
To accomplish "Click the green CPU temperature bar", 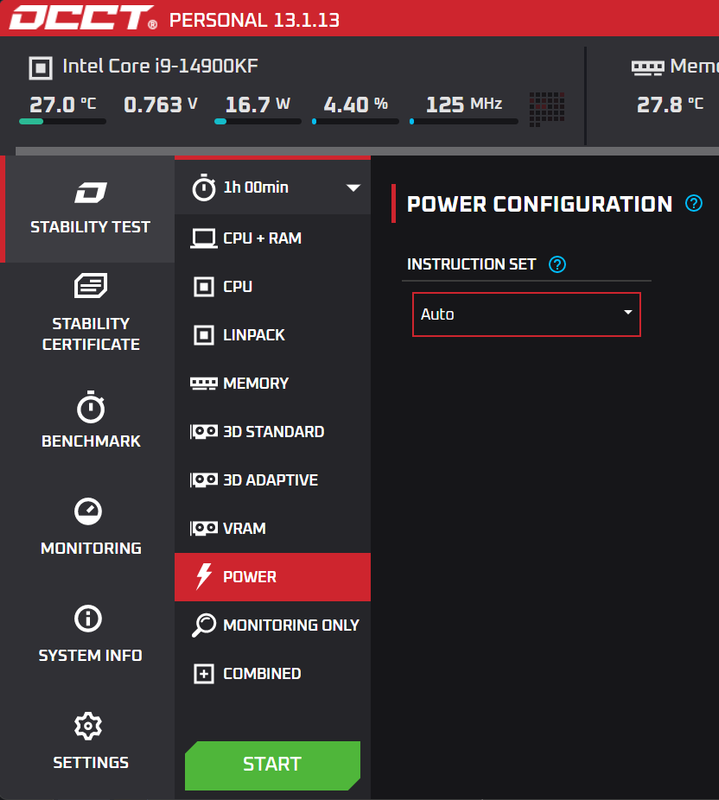I will coord(62,121).
